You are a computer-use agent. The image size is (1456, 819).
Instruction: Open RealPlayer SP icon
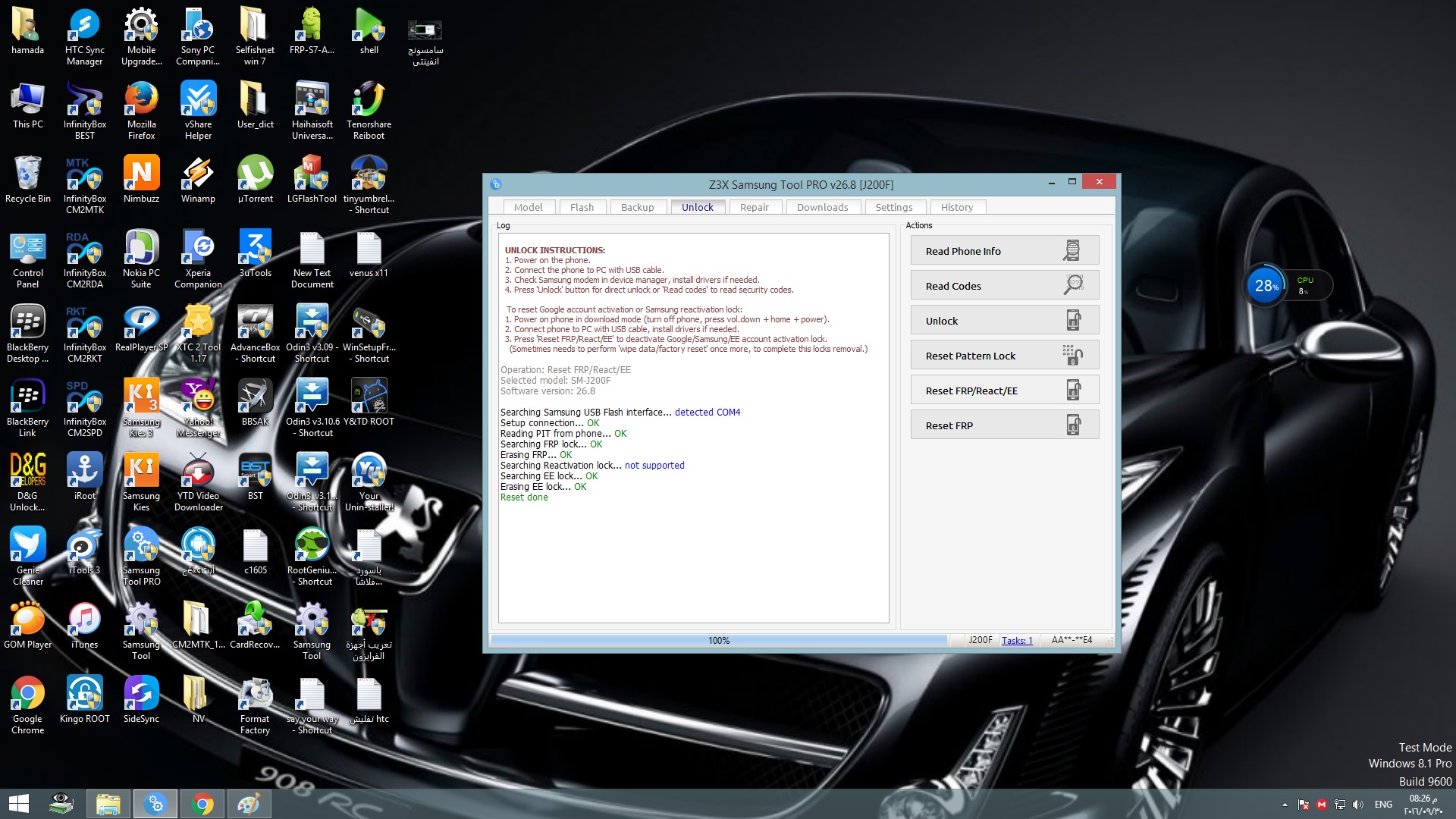[x=141, y=328]
